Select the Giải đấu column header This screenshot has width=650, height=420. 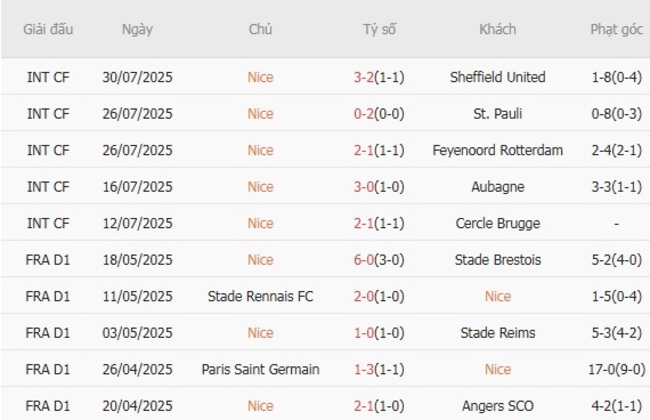pyautogui.click(x=48, y=29)
